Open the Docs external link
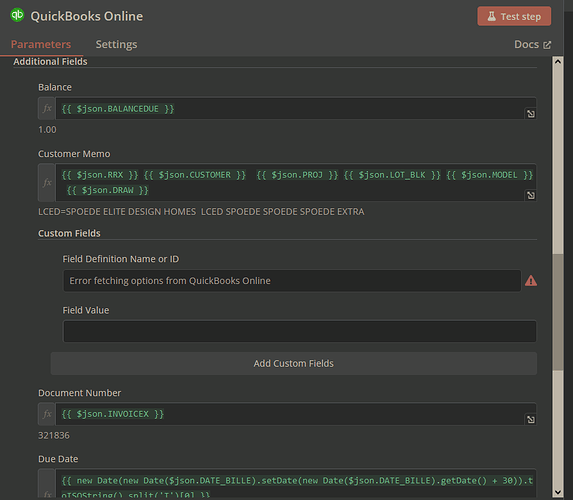Image resolution: width=573 pixels, height=500 pixels. pyautogui.click(x=532, y=44)
